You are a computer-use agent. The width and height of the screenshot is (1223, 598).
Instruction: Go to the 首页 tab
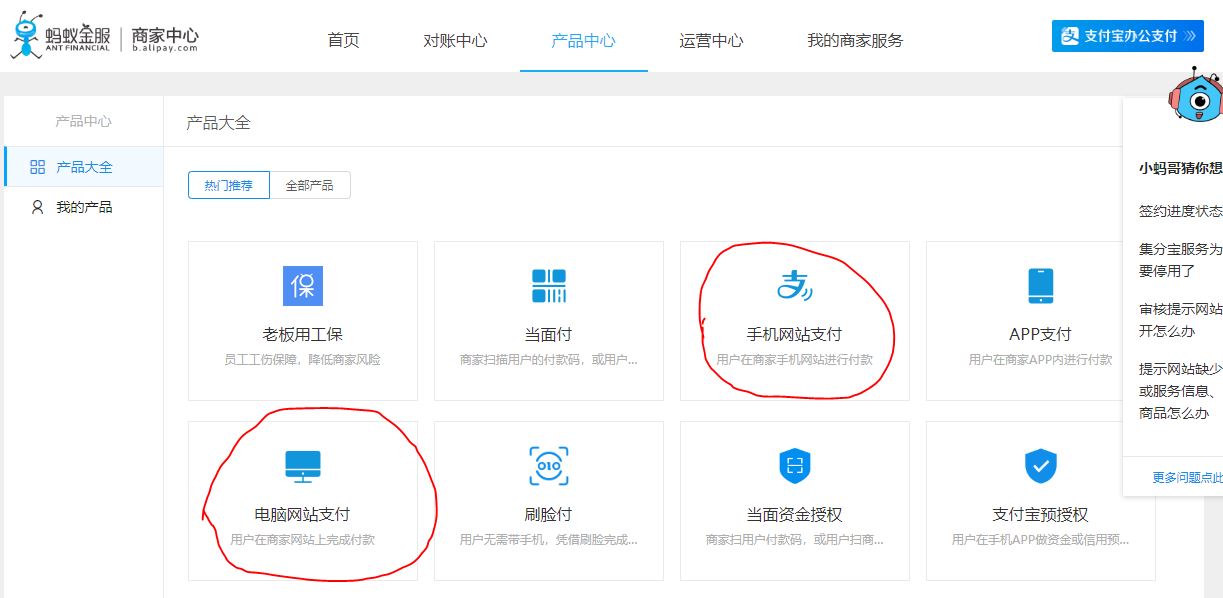[x=343, y=40]
